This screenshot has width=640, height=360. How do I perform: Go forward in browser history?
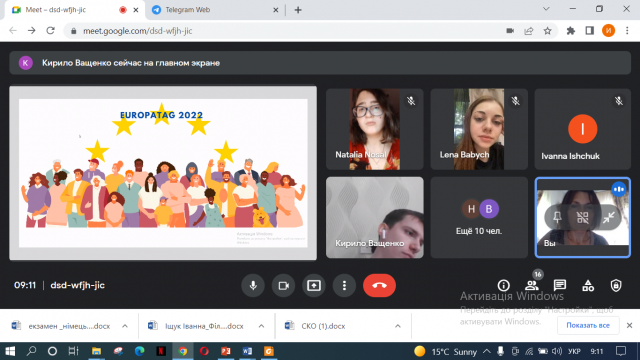click(31, 31)
